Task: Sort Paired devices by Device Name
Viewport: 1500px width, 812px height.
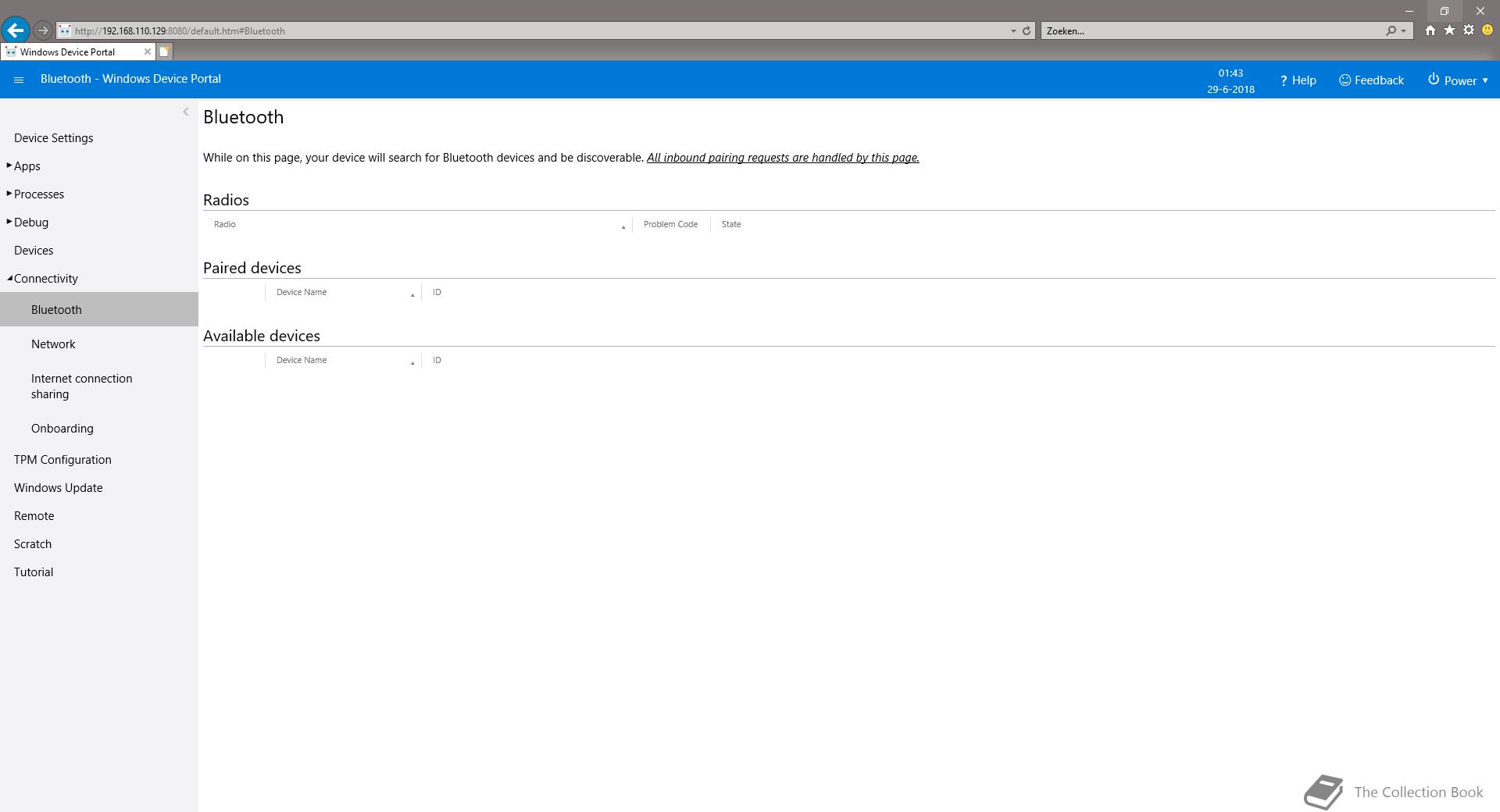Action: click(343, 292)
